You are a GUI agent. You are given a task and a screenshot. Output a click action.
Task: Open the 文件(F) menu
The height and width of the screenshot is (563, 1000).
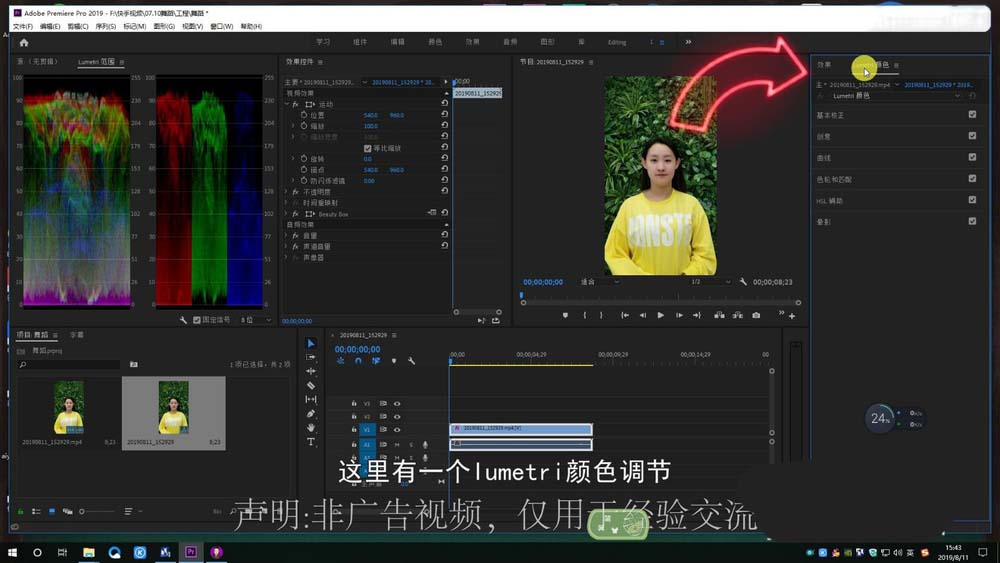[x=22, y=27]
